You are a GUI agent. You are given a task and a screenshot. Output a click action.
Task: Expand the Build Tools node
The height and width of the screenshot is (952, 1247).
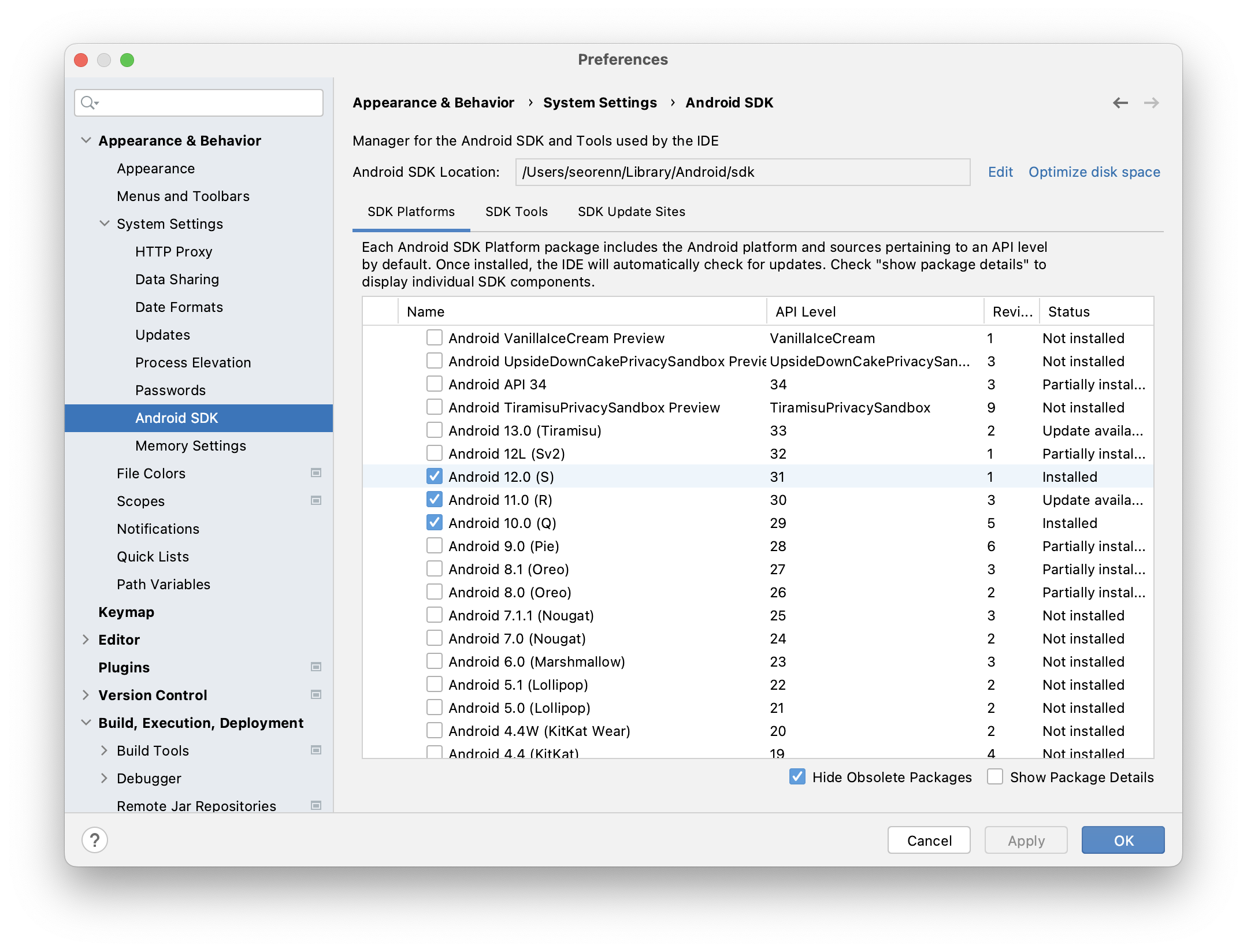point(105,750)
